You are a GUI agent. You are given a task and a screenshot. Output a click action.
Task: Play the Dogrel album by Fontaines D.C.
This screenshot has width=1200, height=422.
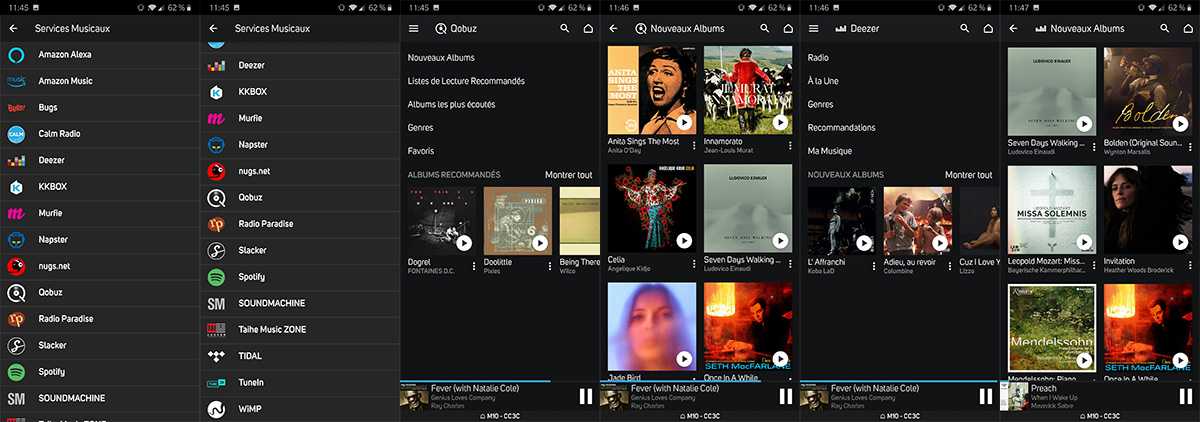tap(464, 242)
